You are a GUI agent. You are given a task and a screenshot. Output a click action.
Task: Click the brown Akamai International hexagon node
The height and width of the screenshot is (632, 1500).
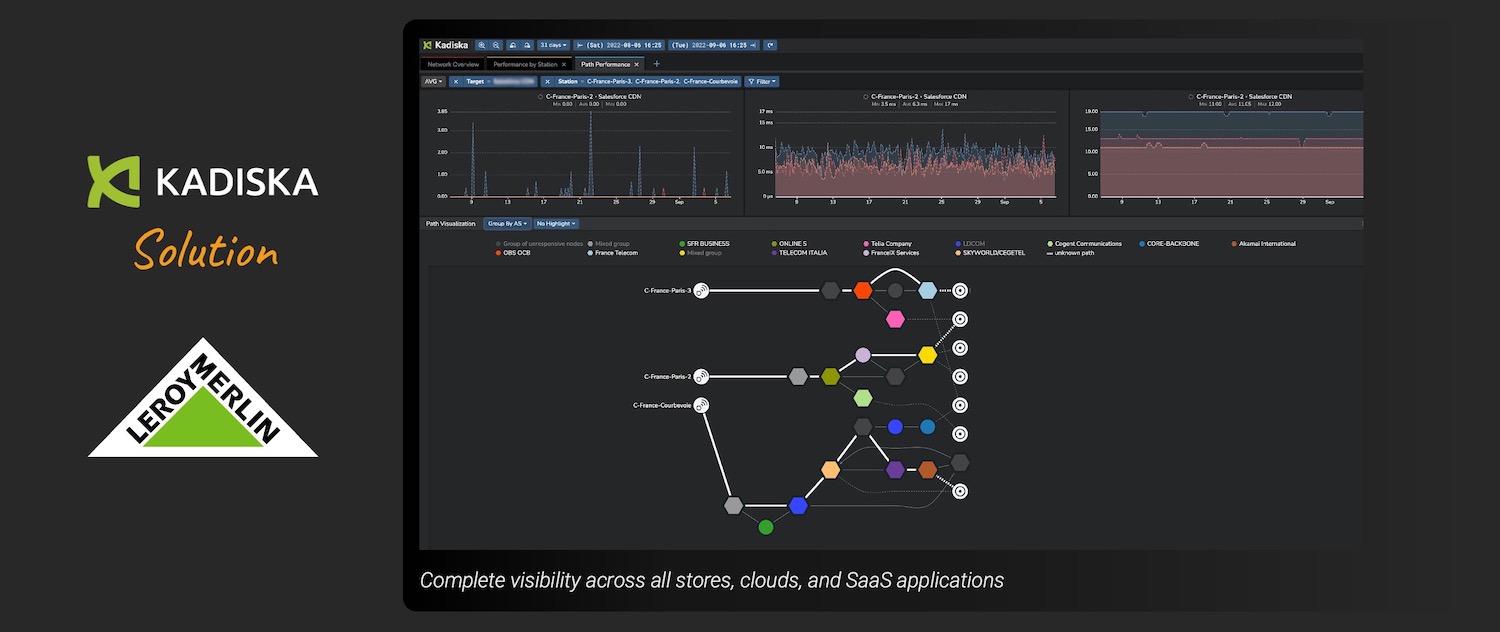click(x=927, y=469)
